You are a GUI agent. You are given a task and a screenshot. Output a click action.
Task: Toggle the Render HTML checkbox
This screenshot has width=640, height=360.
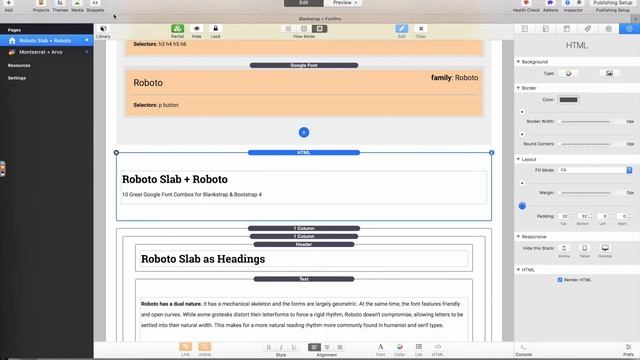click(x=560, y=280)
